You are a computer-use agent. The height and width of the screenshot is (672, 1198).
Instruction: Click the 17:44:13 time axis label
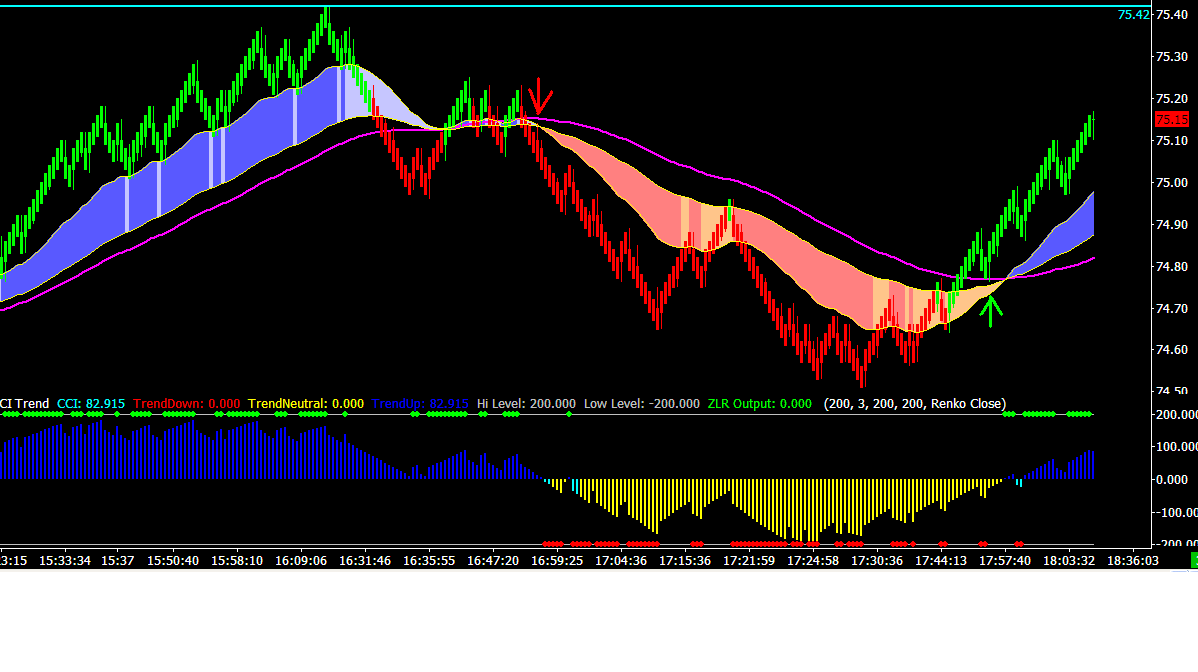click(x=941, y=561)
